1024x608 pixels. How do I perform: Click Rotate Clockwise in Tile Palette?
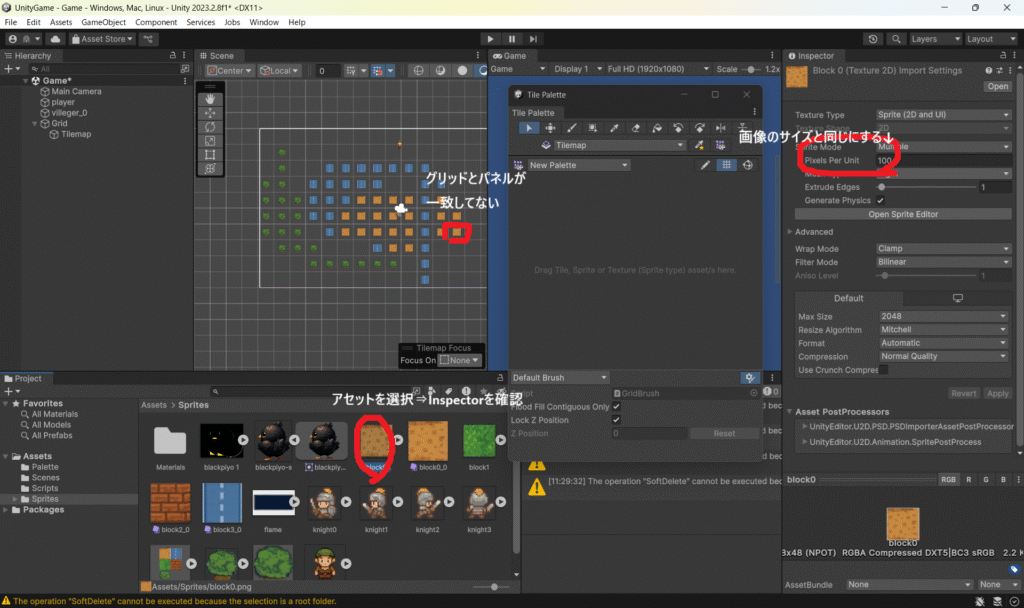point(699,128)
